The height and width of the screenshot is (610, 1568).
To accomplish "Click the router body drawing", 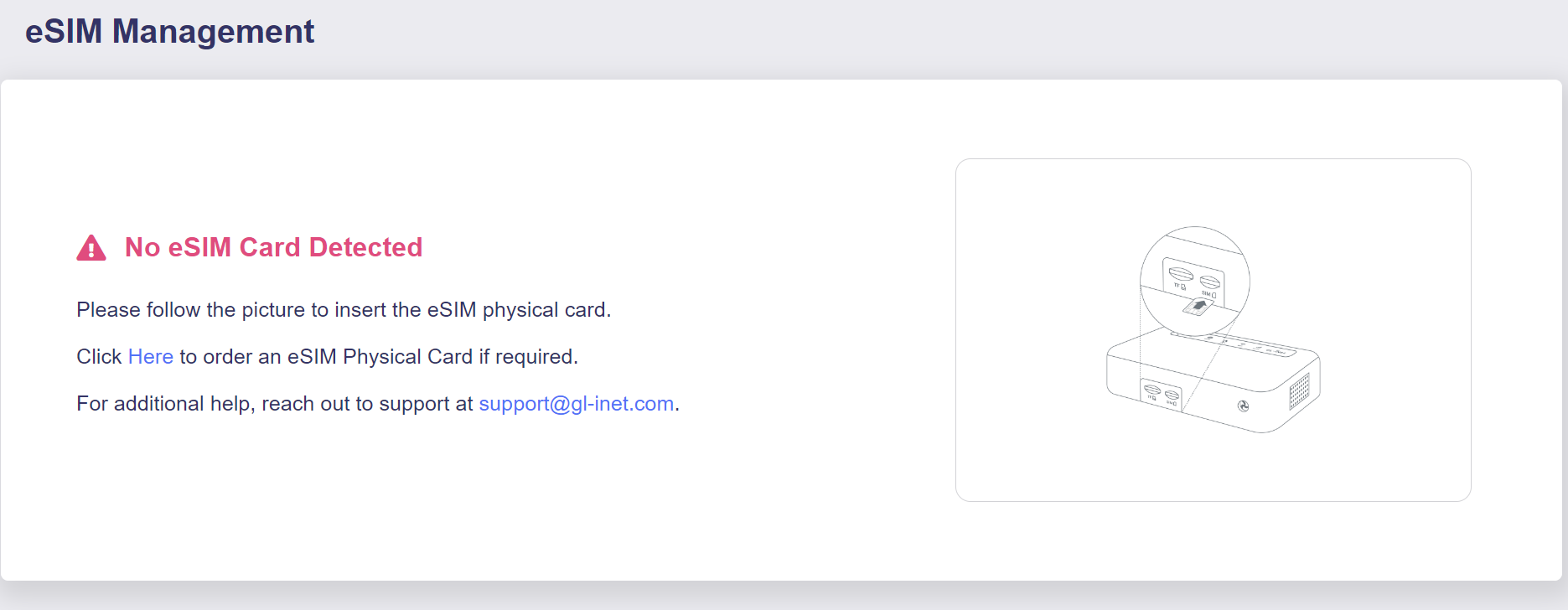I will pos(1214,381).
